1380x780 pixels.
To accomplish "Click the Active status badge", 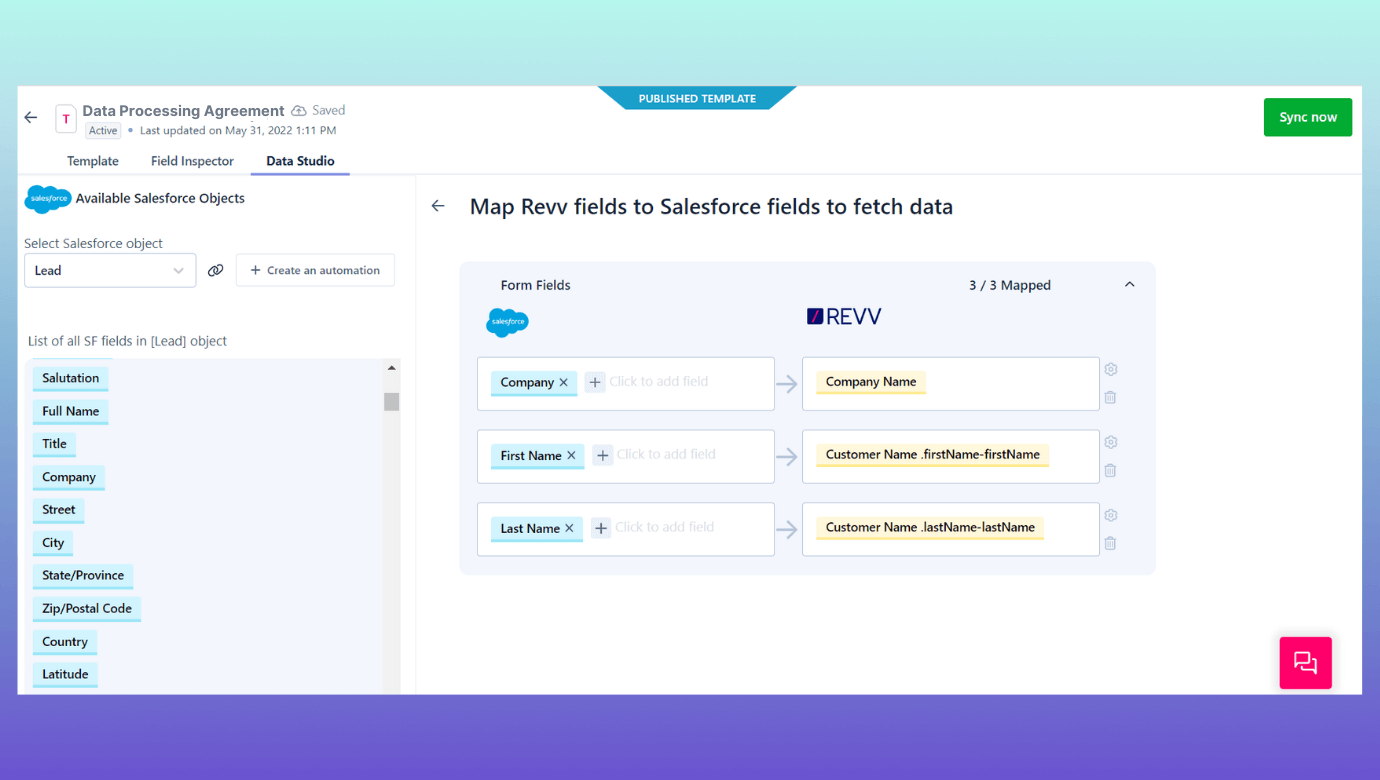I will pyautogui.click(x=103, y=131).
